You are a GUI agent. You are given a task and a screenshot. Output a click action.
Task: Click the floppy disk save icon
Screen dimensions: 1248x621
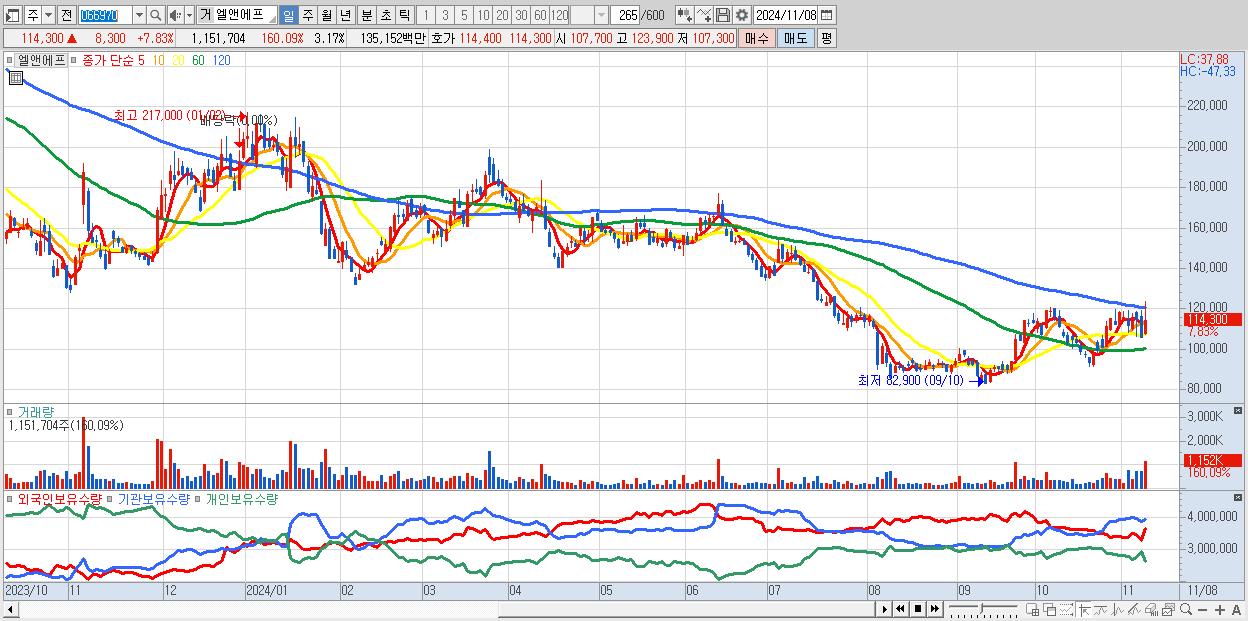click(722, 15)
